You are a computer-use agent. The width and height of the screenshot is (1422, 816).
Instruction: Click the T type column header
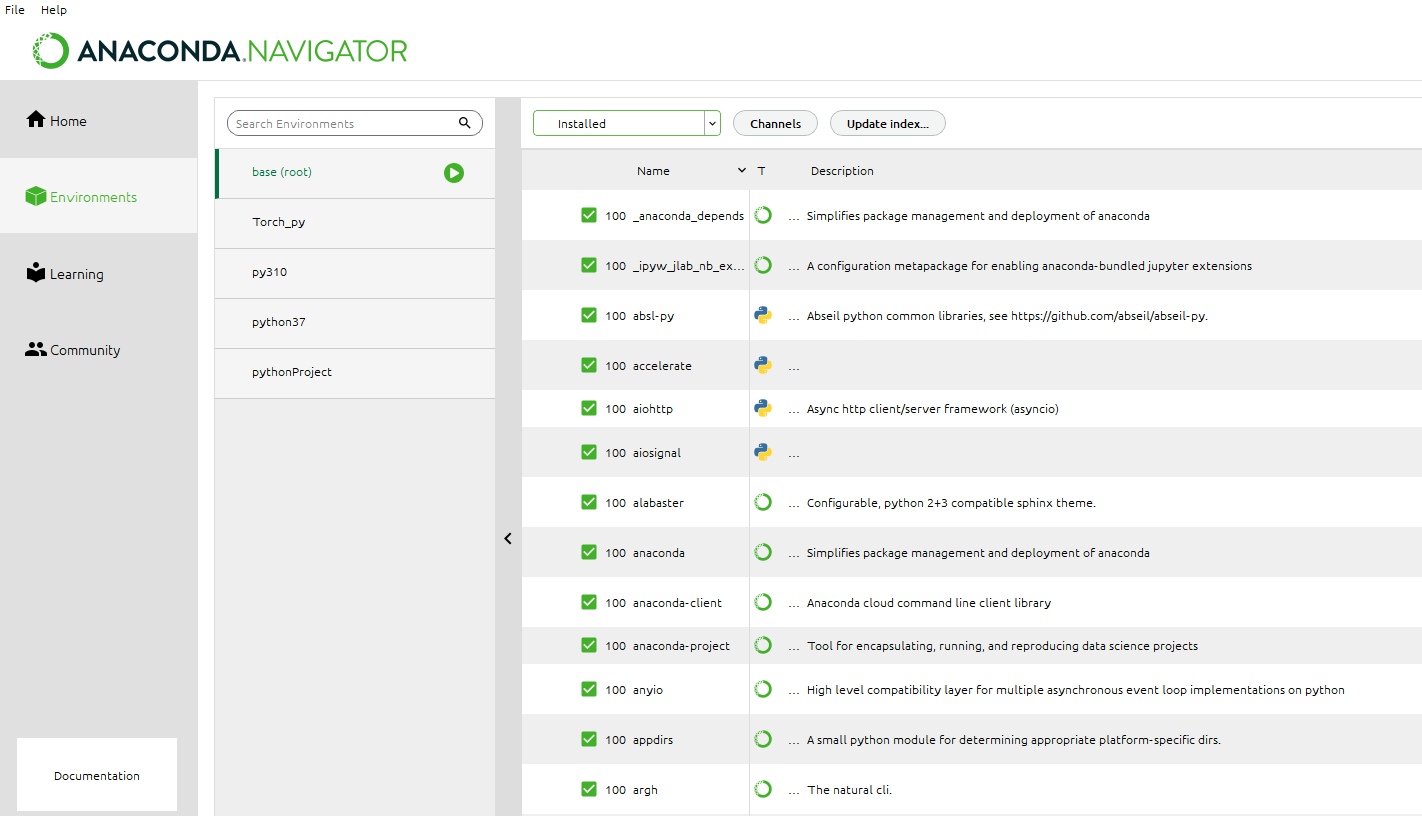[x=762, y=171]
